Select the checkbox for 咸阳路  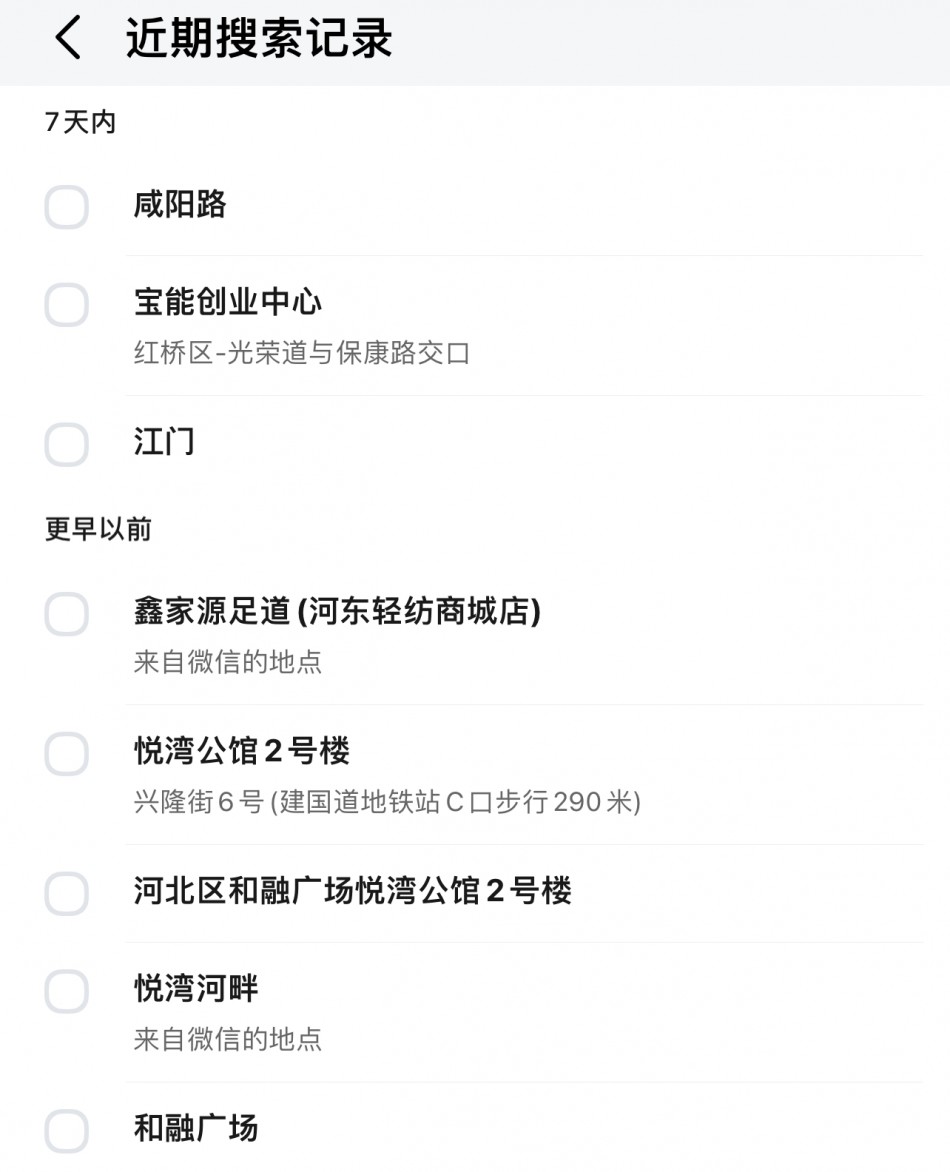click(67, 207)
